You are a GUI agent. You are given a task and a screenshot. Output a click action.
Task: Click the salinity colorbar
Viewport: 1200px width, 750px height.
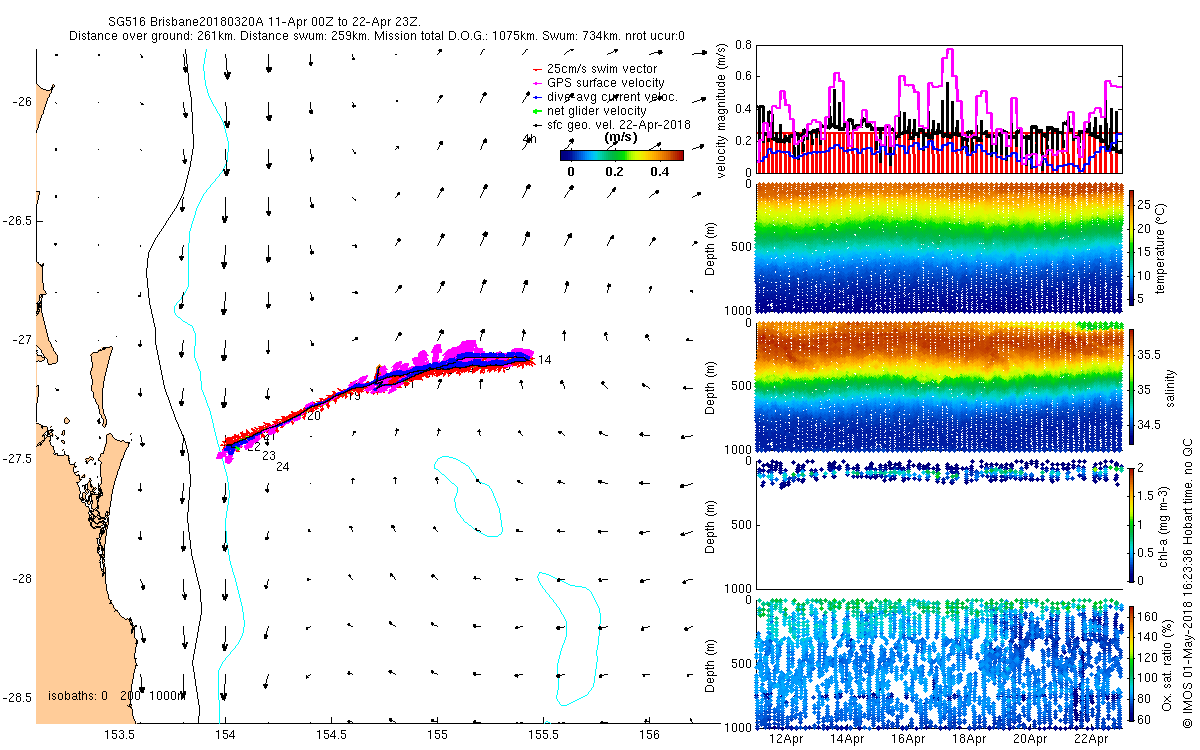click(1131, 385)
